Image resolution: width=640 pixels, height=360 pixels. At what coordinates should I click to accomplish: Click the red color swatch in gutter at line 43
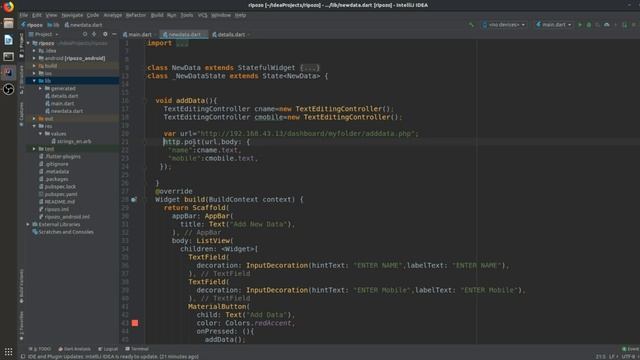click(135, 323)
